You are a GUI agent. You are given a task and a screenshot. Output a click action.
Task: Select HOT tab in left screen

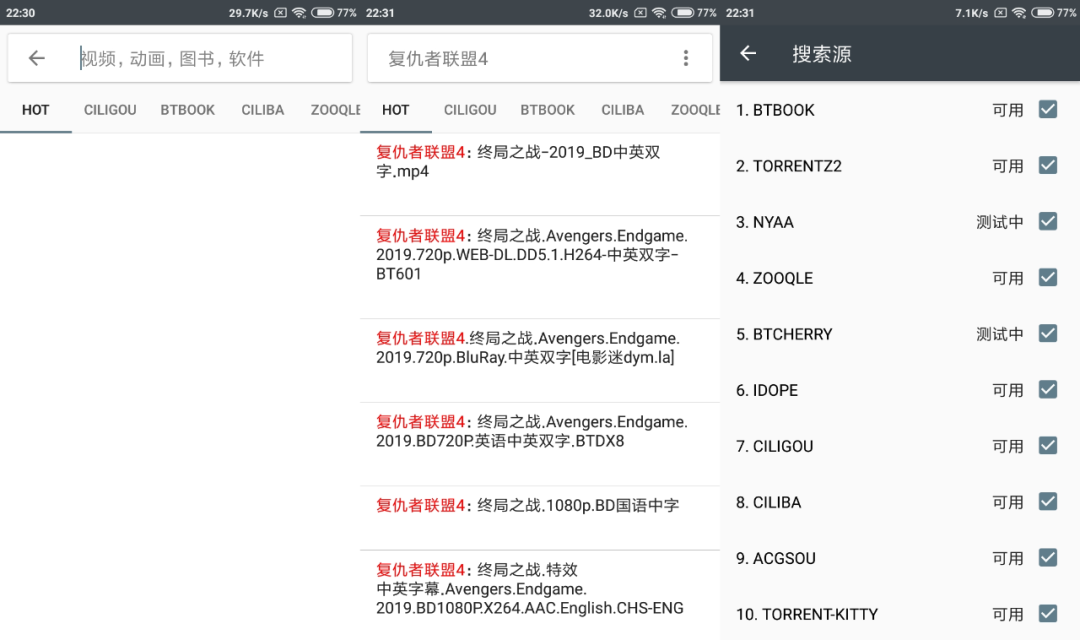(36, 110)
